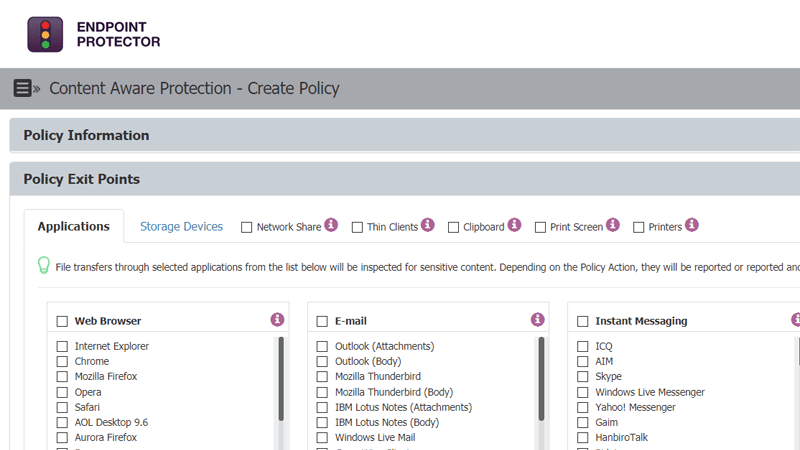
Task: Tick the Outlook (Attachments) checkbox
Action: (322, 346)
